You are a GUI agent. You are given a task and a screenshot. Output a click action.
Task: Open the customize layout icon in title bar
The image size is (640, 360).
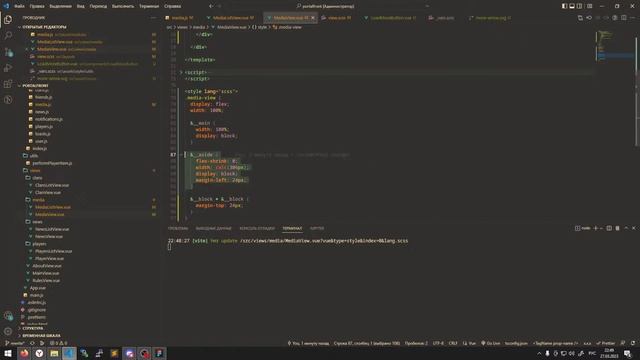tap(589, 6)
